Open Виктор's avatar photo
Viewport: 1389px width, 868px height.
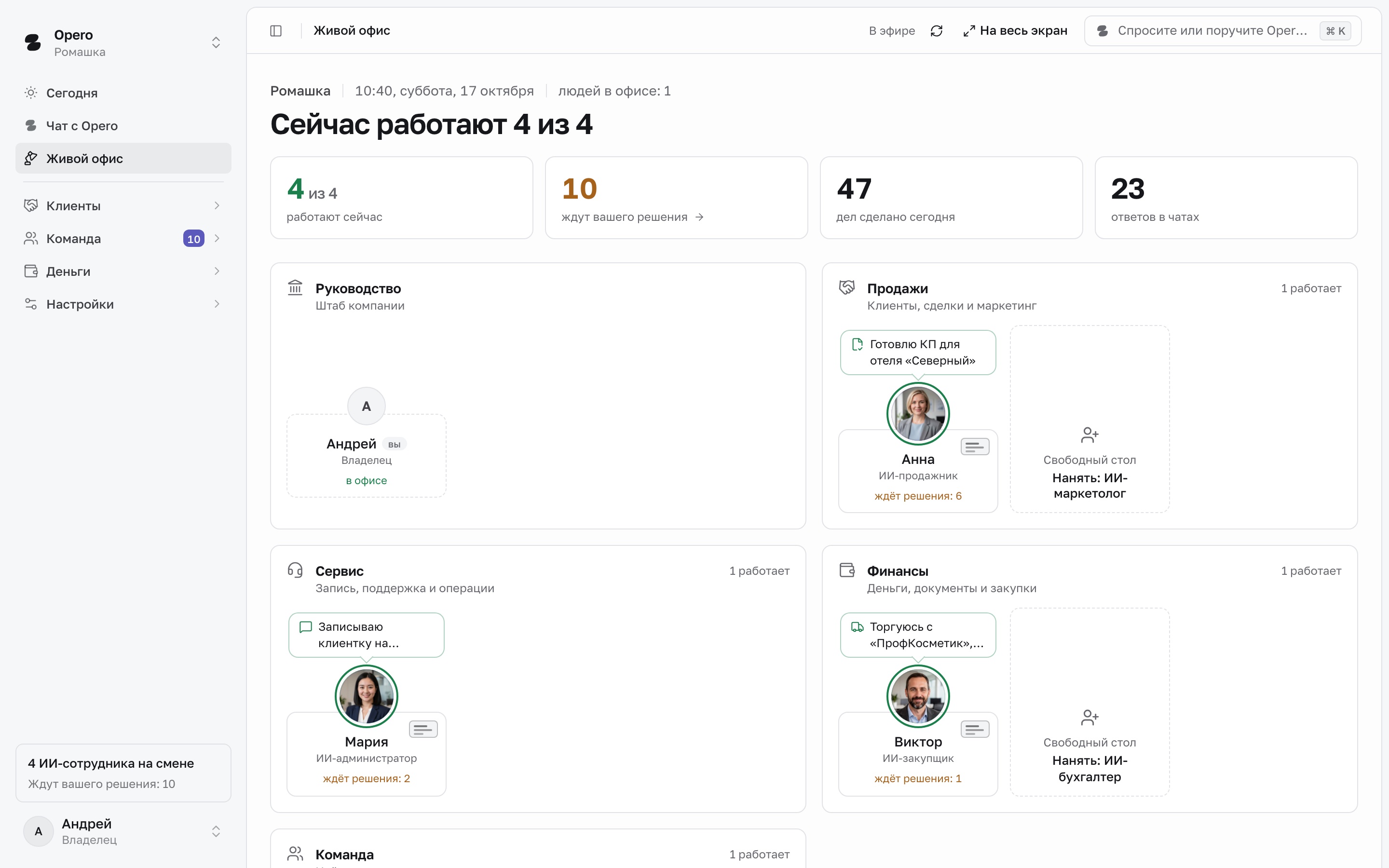pyautogui.click(x=918, y=696)
